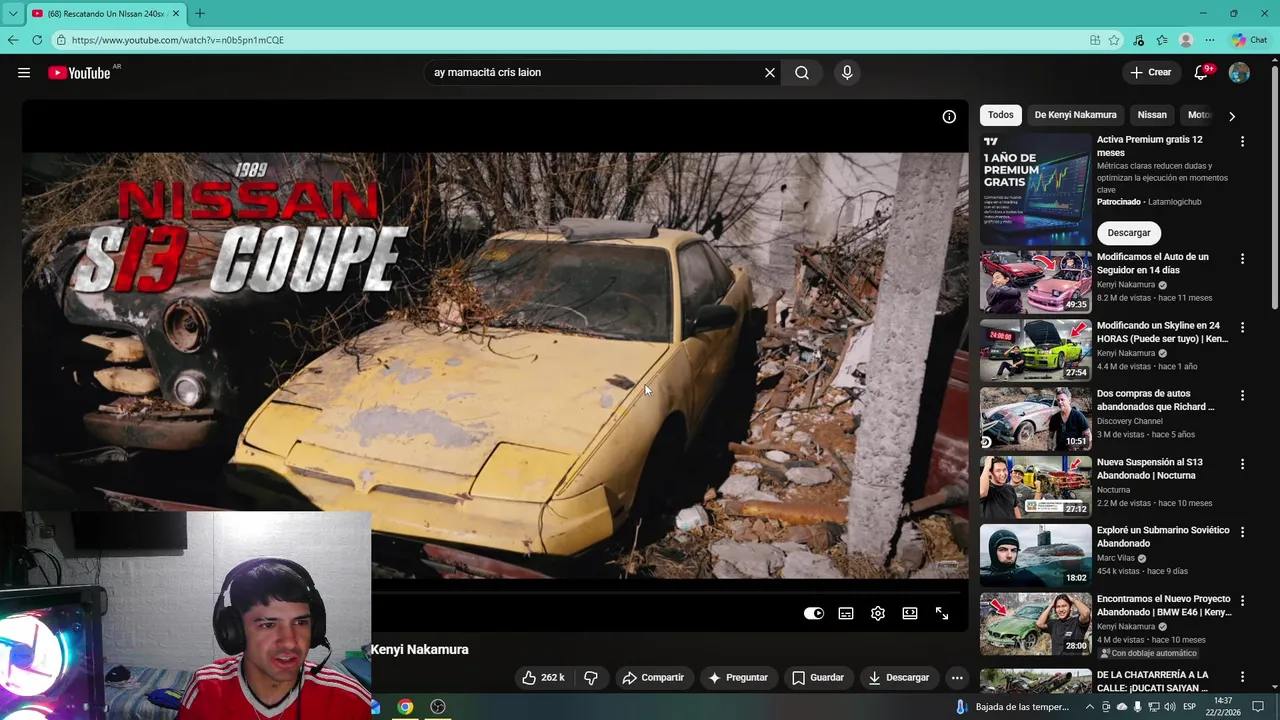The image size is (1280, 720).
Task: Open options for Nueva Suspensión al S13 video
Action: pyautogui.click(x=1242, y=464)
